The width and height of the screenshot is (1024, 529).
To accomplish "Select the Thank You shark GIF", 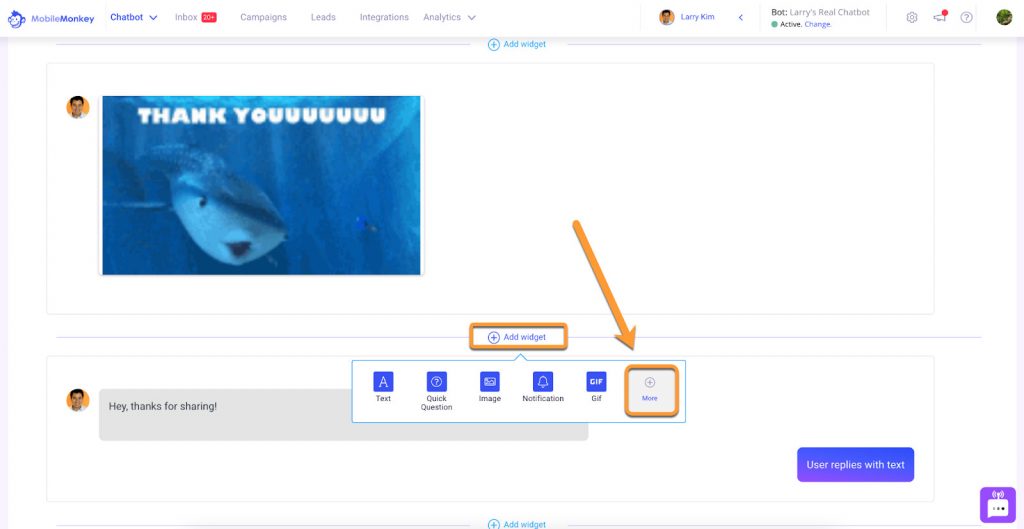I will [261, 186].
